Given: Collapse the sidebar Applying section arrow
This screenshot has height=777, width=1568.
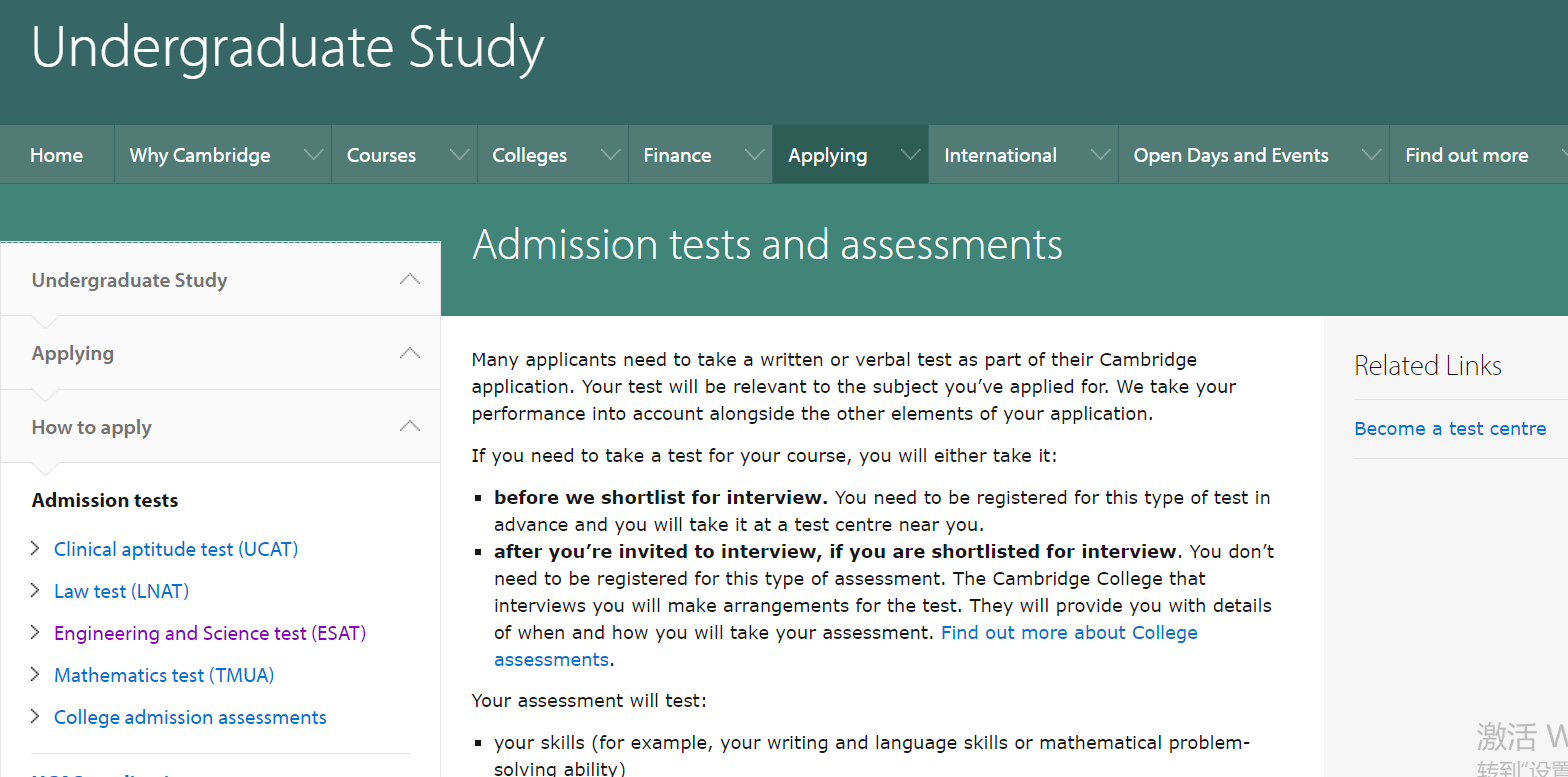Looking at the screenshot, I should click(x=409, y=353).
